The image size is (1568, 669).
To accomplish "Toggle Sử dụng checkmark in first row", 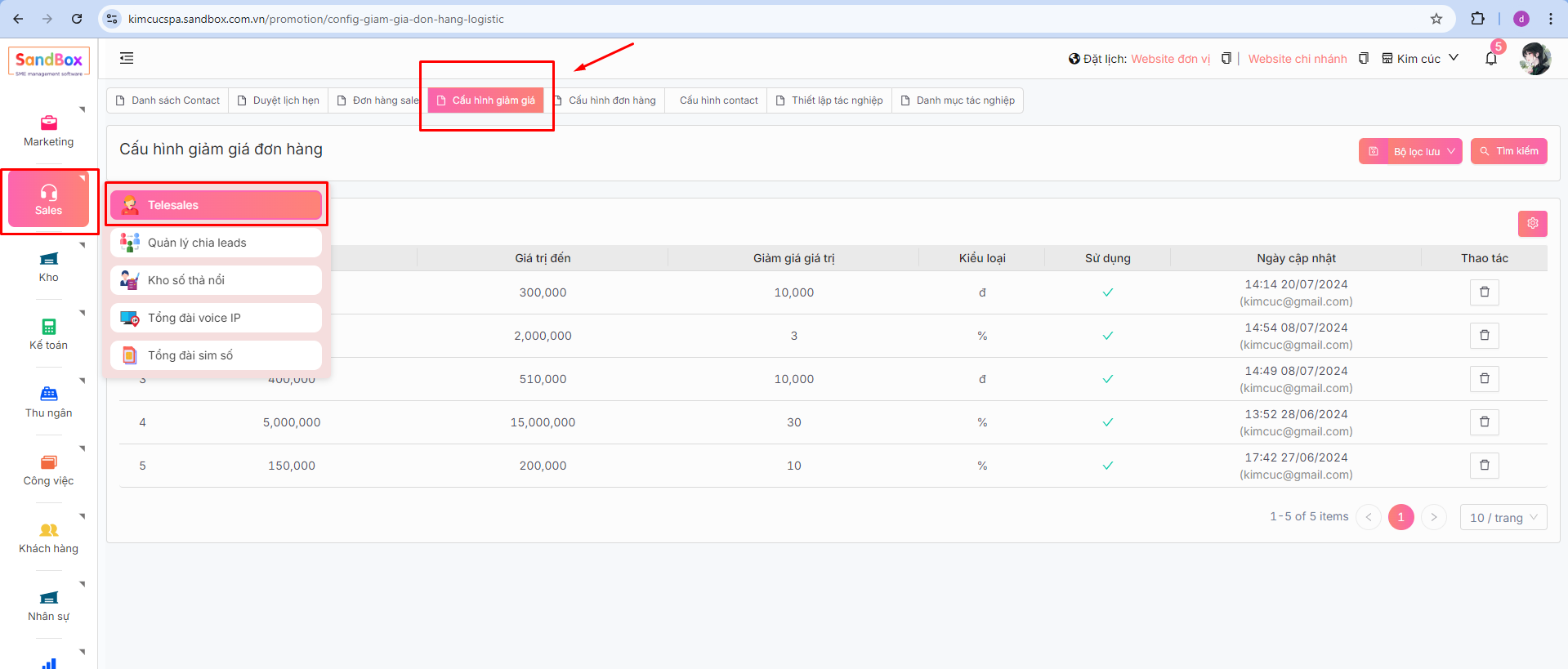I will pyautogui.click(x=1107, y=292).
